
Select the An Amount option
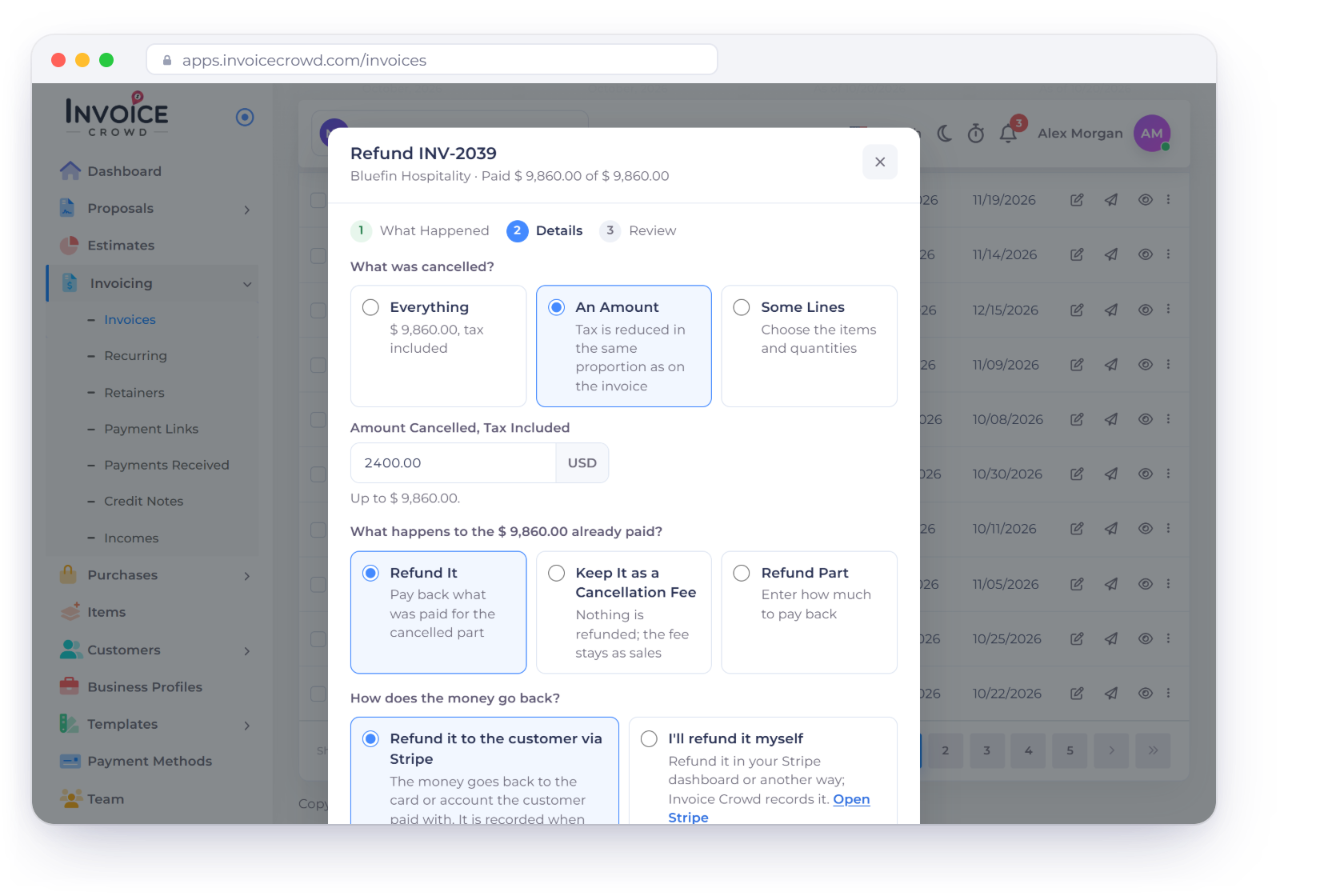pyautogui.click(x=624, y=346)
